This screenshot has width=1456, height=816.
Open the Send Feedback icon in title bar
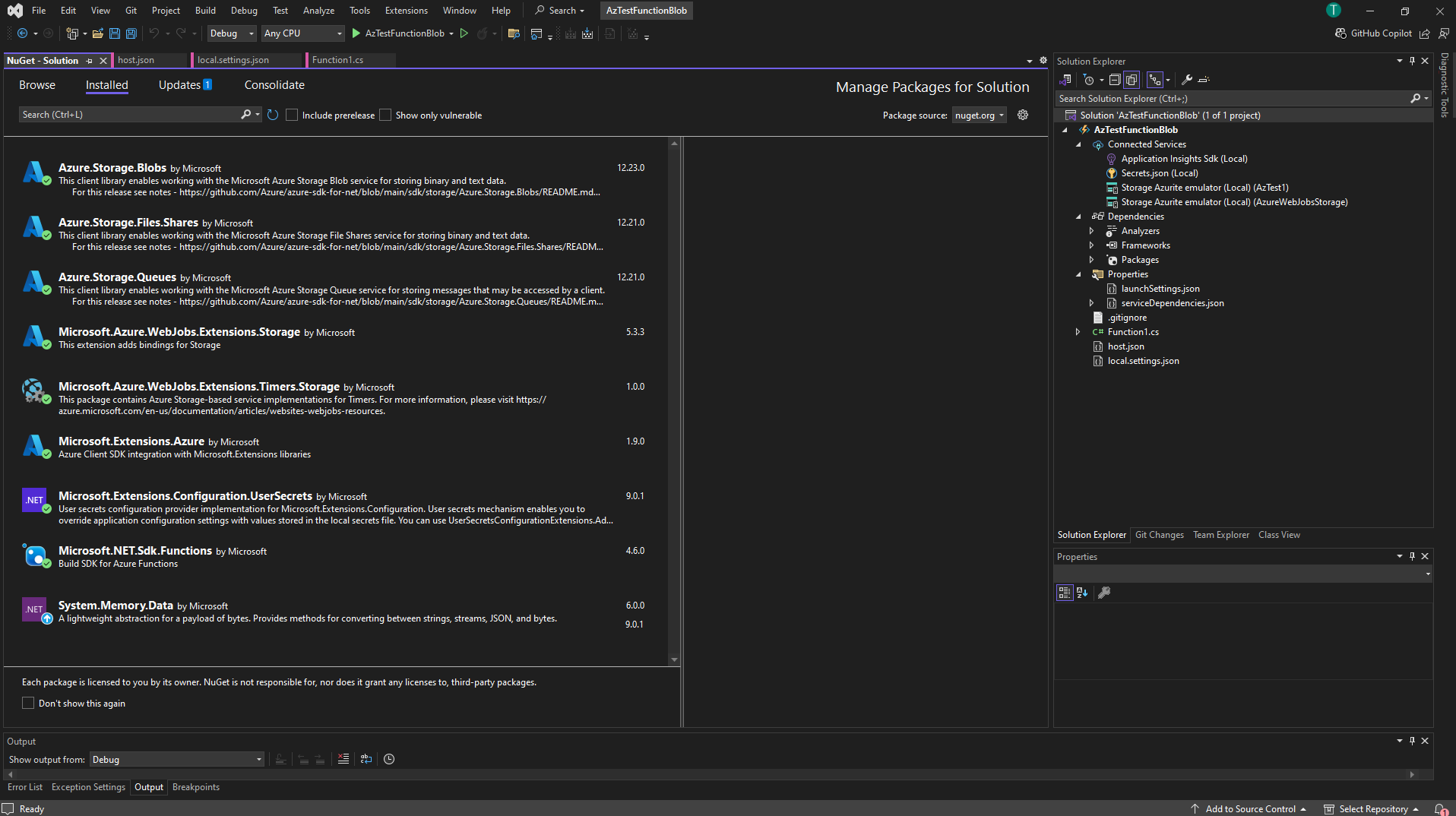[x=1444, y=33]
